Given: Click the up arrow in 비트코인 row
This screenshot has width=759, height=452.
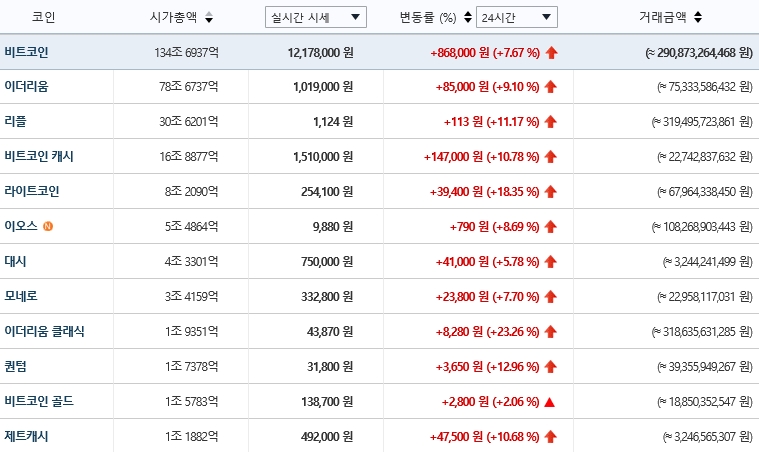Looking at the screenshot, I should [x=551, y=52].
